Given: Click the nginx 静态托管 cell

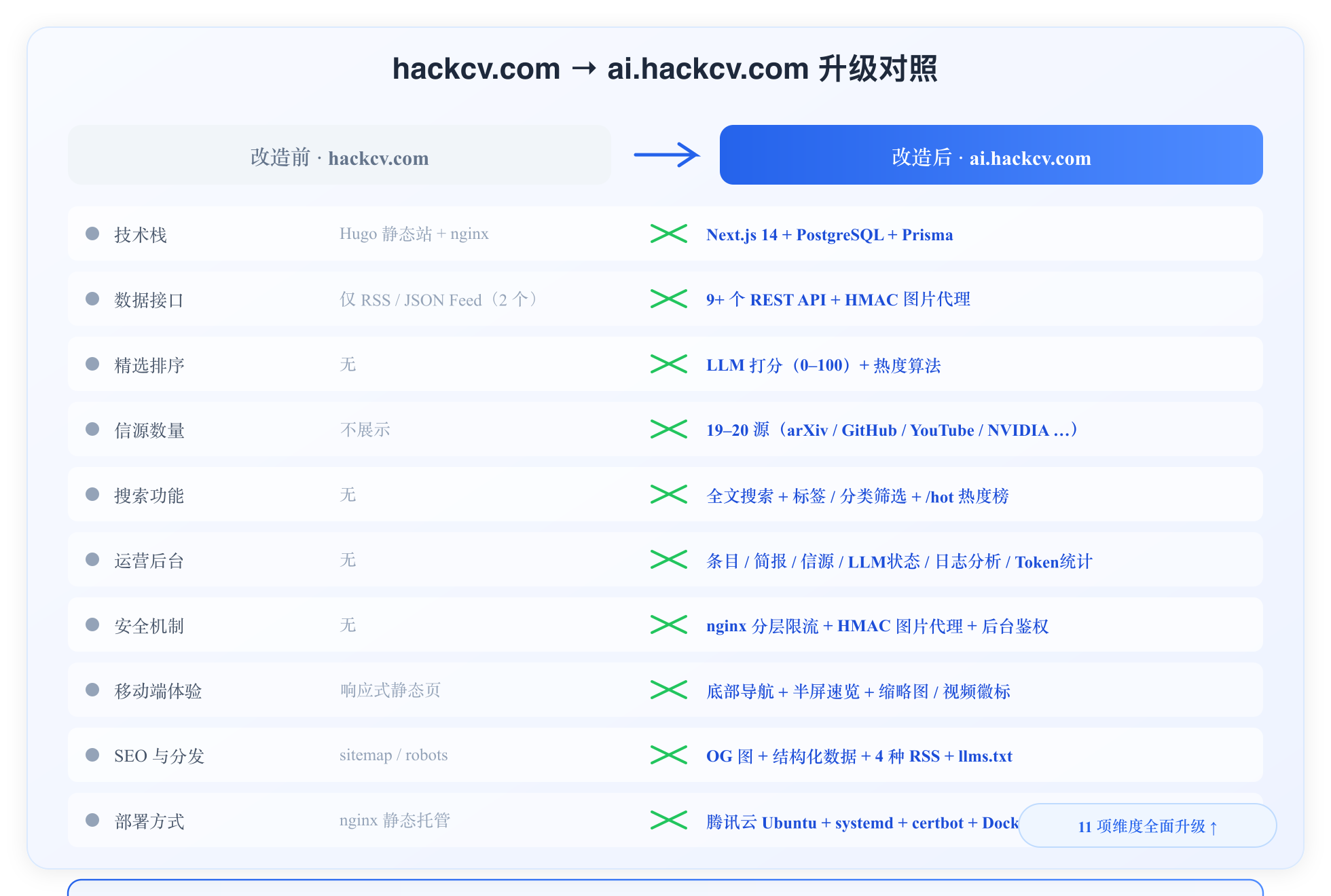Looking at the screenshot, I should 395,820.
